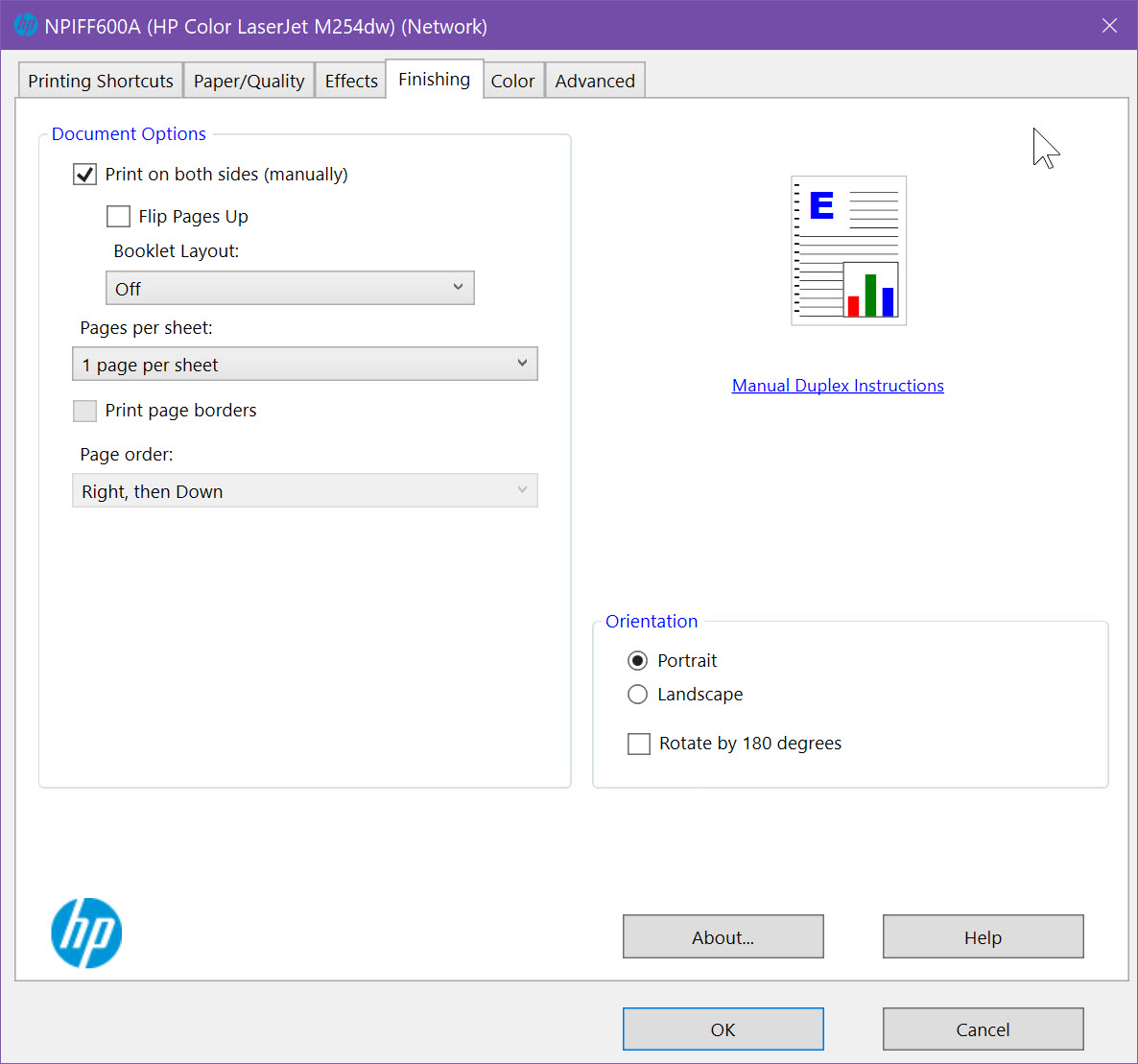Click the Orientation group label

651,622
